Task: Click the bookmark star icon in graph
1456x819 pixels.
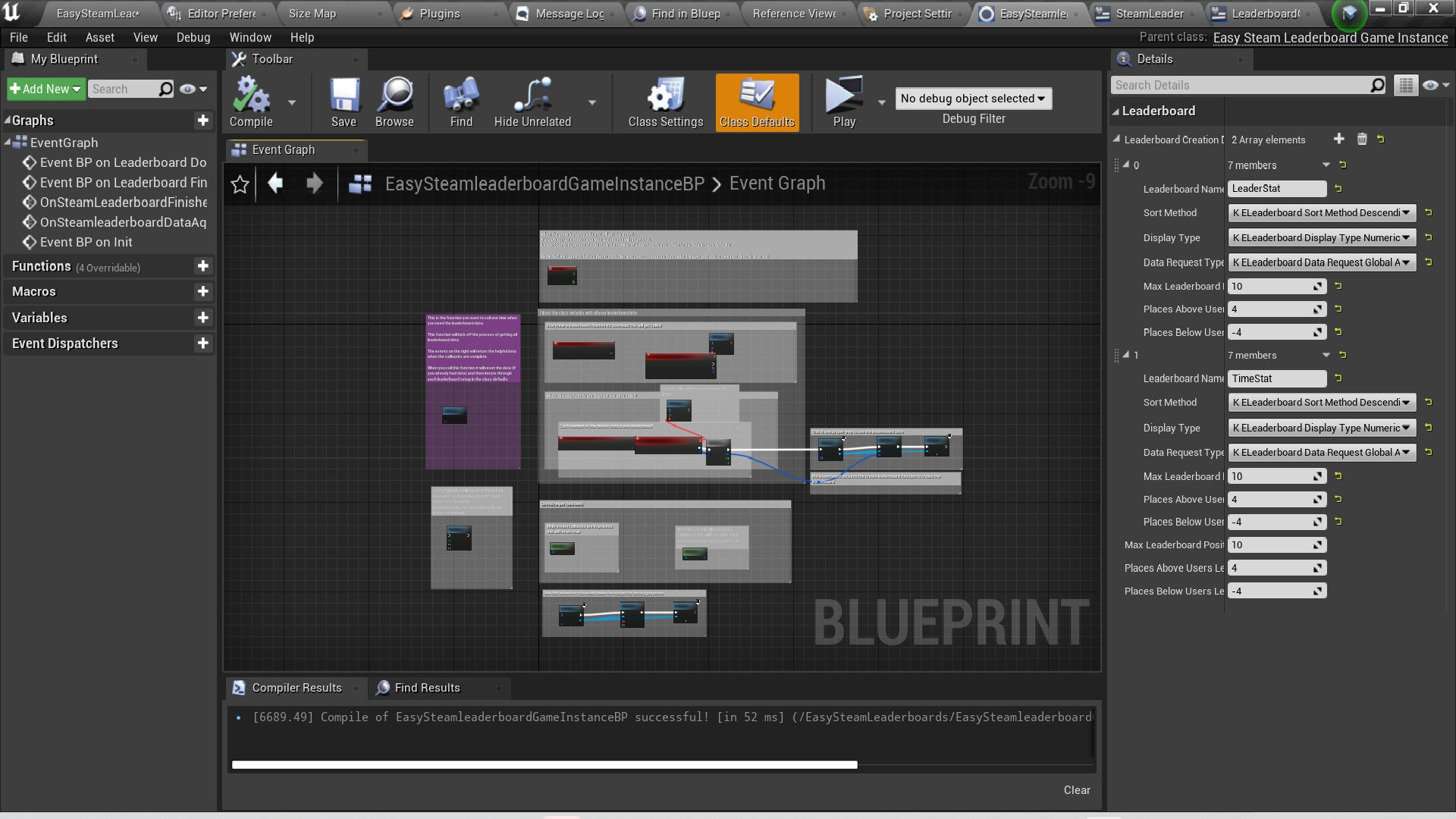Action: click(x=240, y=184)
